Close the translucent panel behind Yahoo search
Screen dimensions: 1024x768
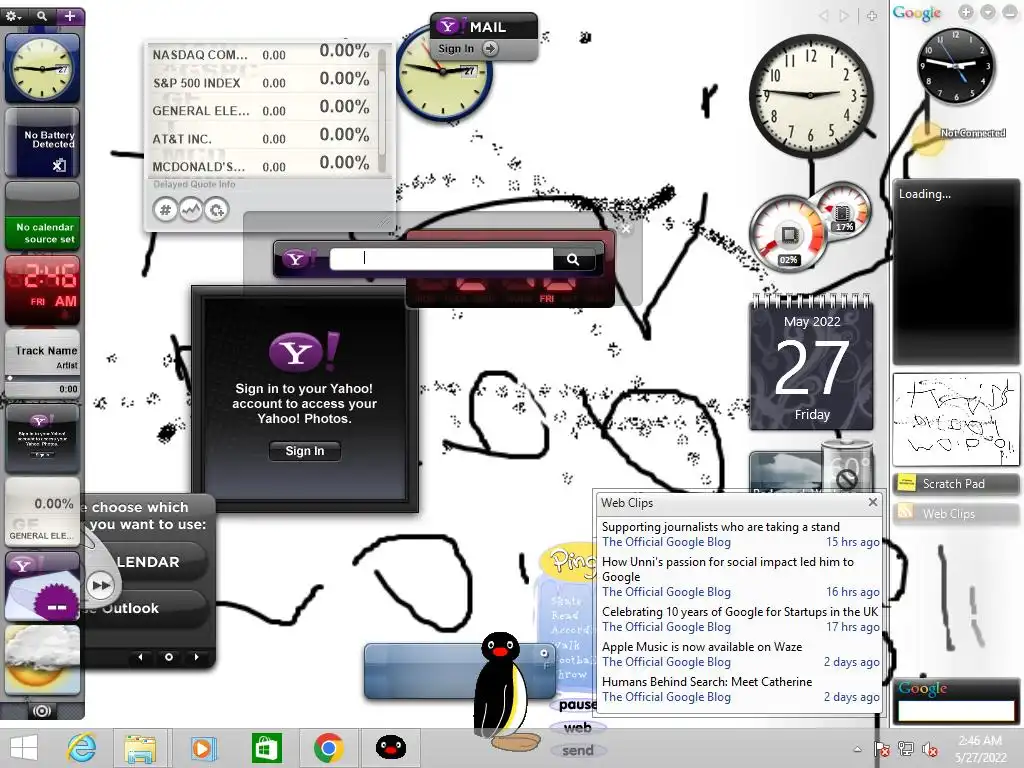point(626,229)
